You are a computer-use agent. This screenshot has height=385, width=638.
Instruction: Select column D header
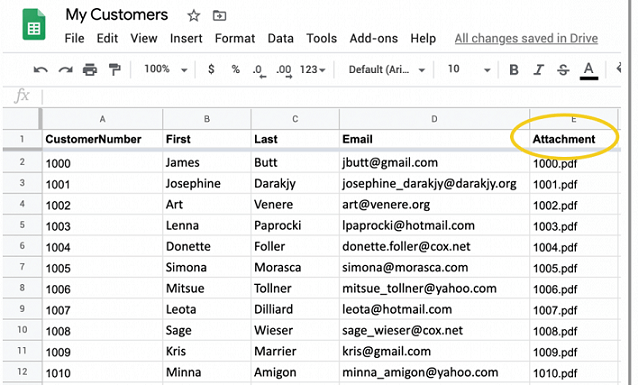[x=434, y=119]
